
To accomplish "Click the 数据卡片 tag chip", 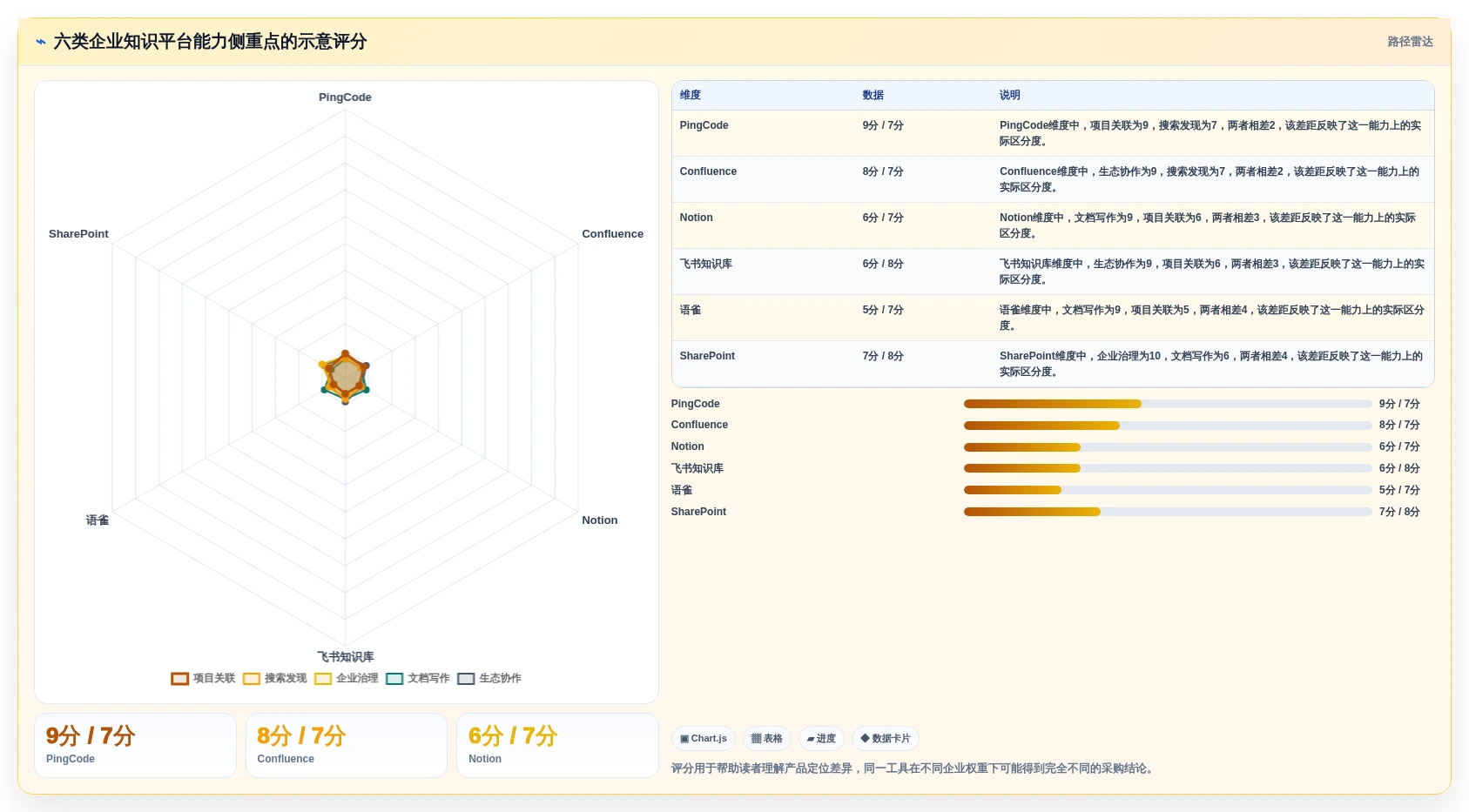I will (x=886, y=739).
